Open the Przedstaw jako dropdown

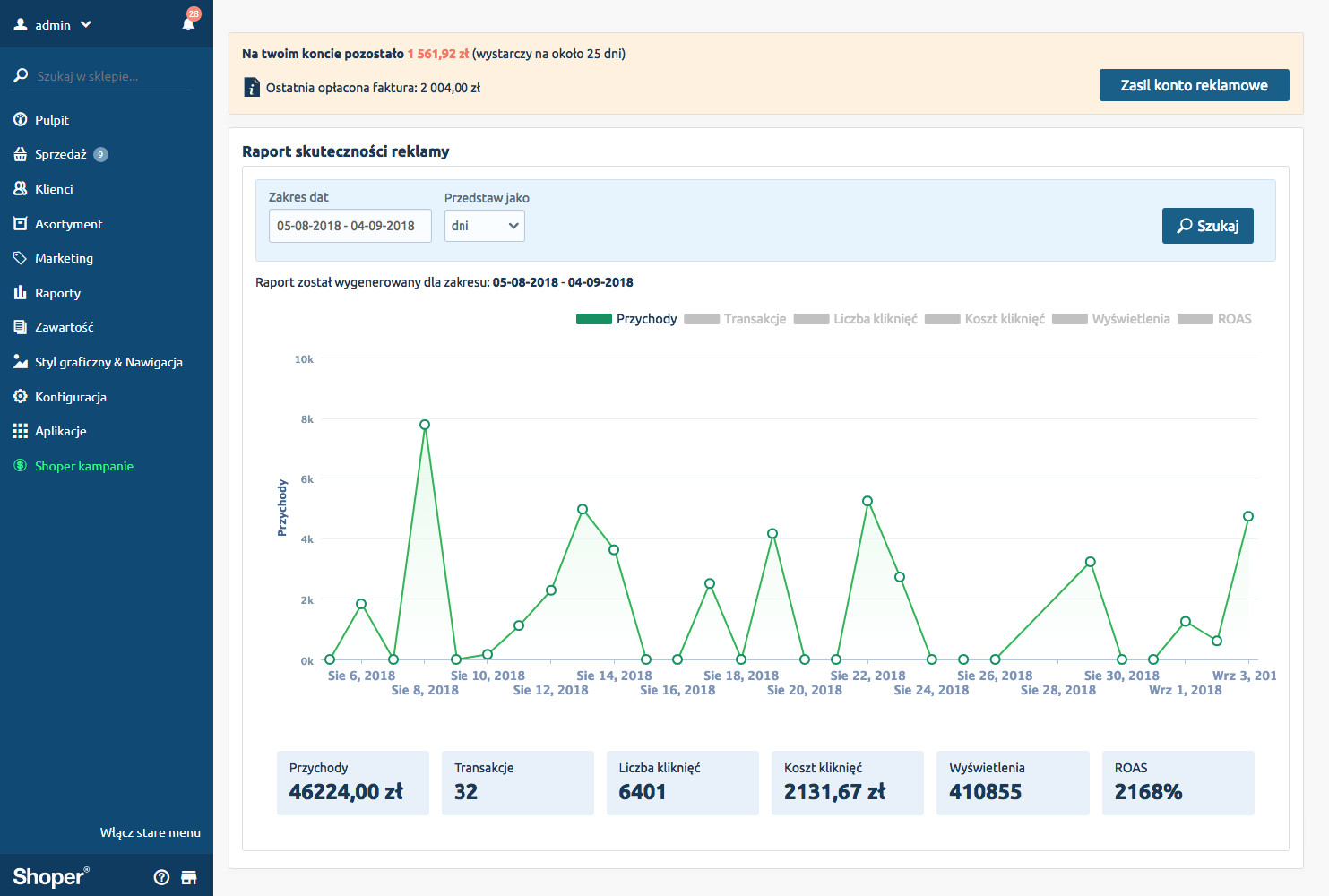click(484, 226)
